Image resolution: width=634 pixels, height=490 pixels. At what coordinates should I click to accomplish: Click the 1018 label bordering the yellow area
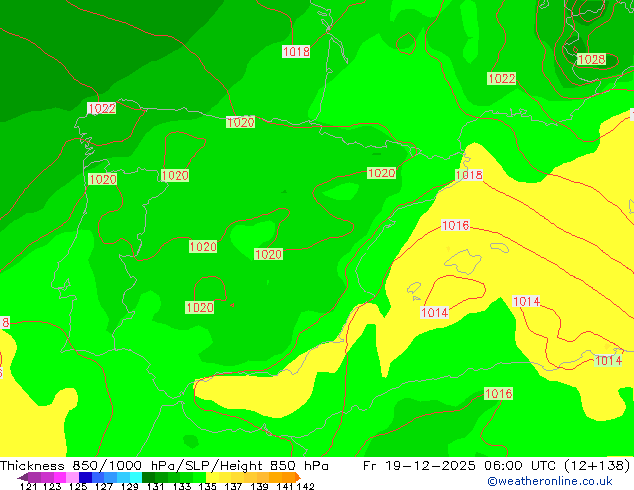point(469,175)
